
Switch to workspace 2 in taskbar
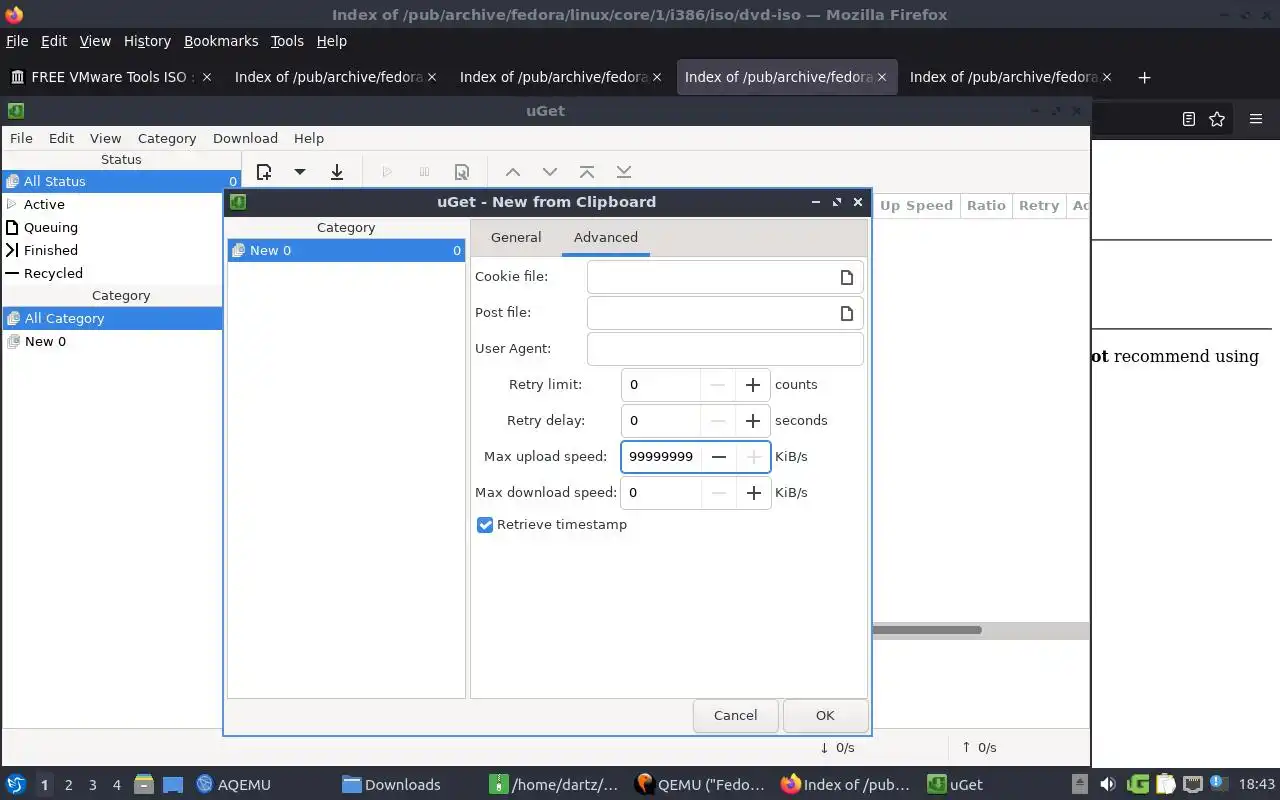[68, 785]
